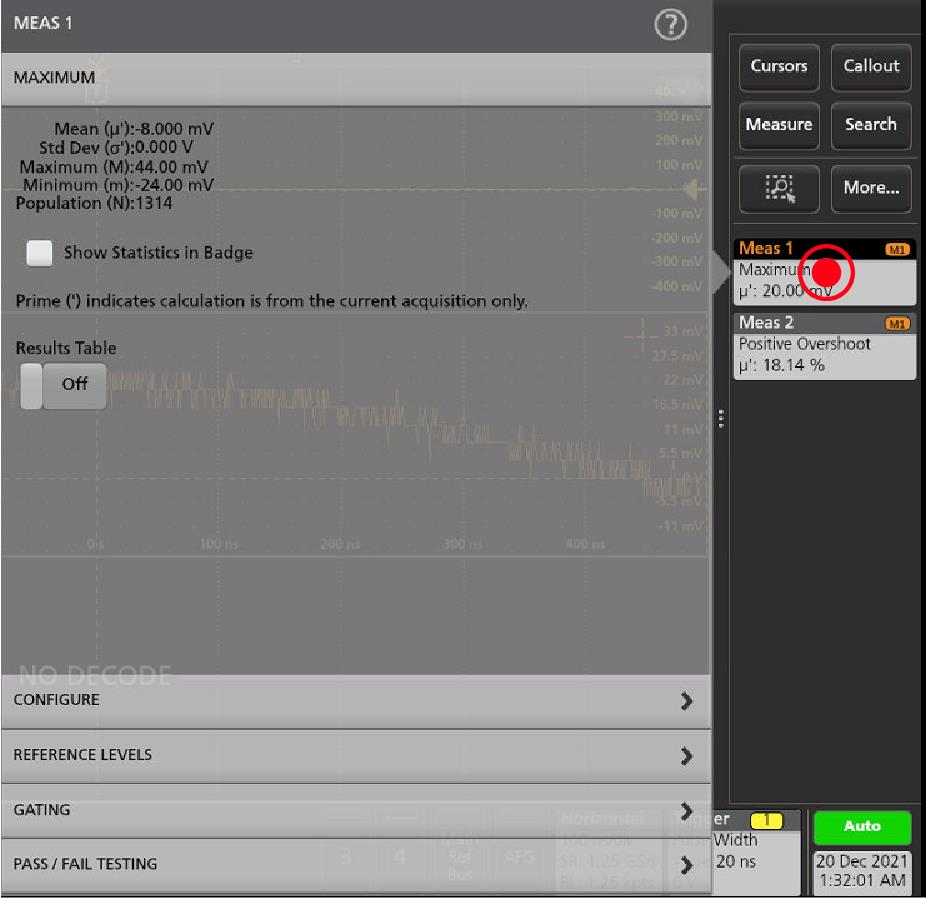This screenshot has width=926, height=898.
Task: Click the M1 tag on Meas 2 badge
Action: tap(897, 323)
